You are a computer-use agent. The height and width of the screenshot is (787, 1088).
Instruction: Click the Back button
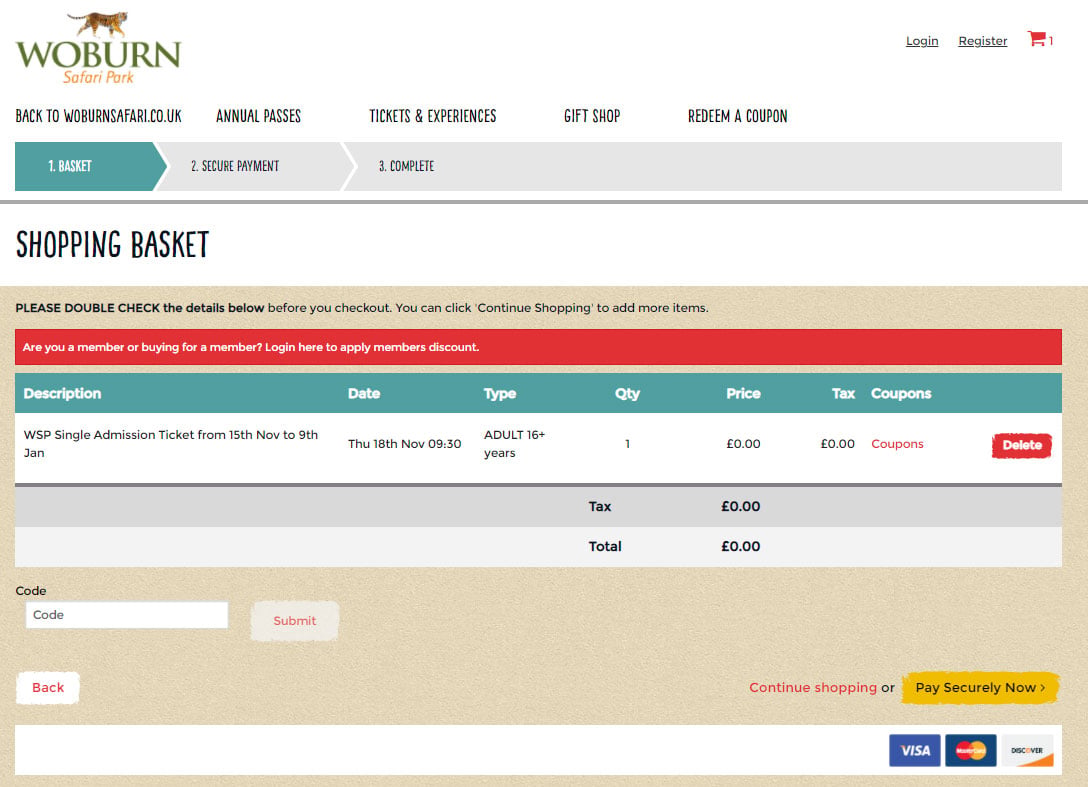tap(48, 687)
